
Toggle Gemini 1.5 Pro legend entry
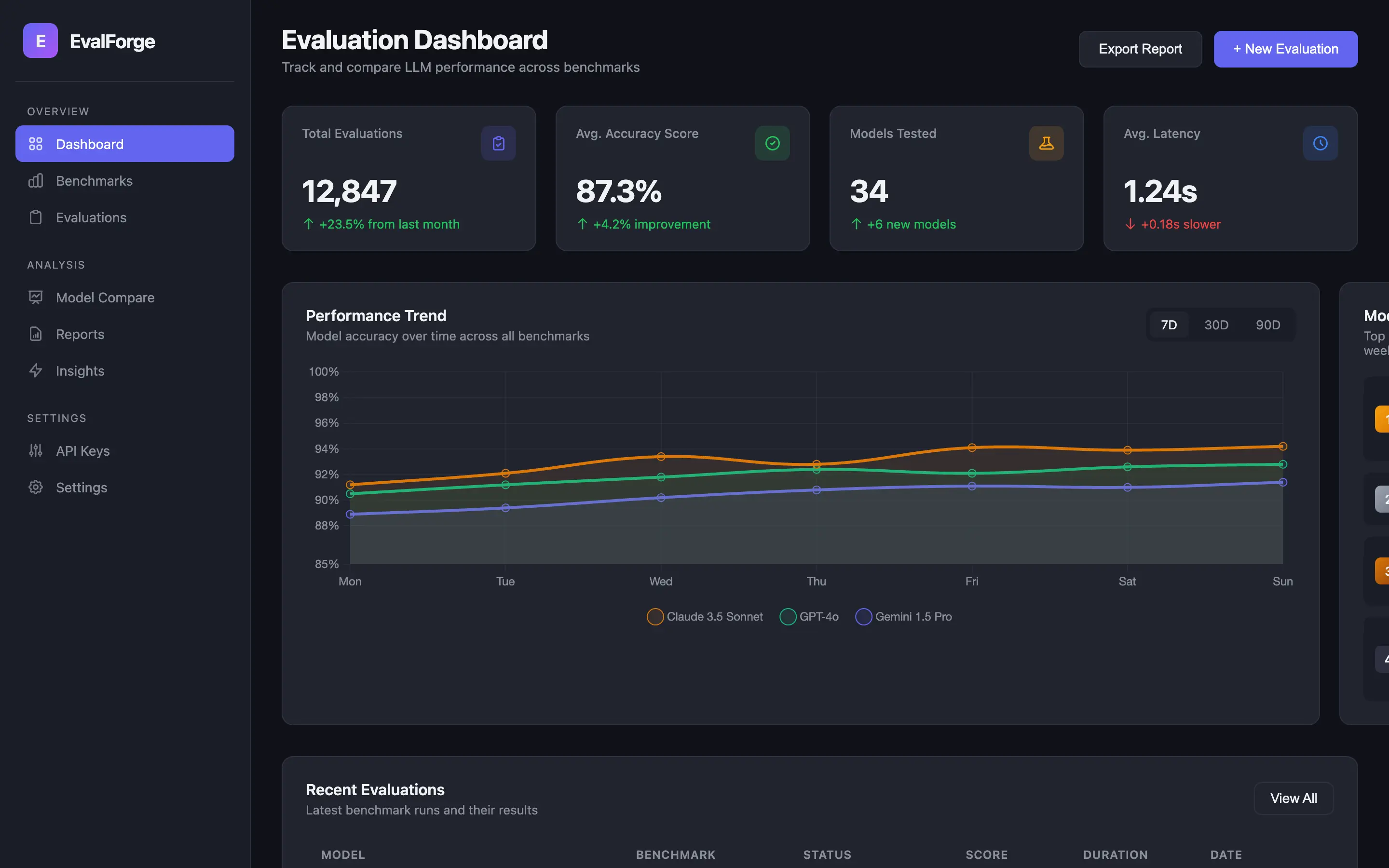coord(903,617)
